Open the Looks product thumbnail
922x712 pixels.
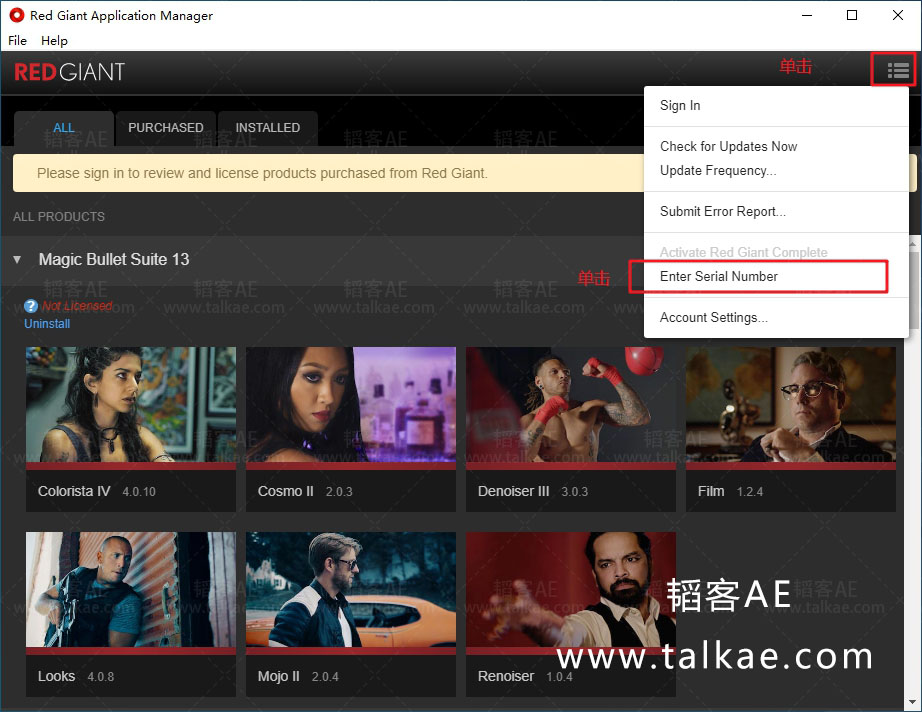click(x=131, y=590)
